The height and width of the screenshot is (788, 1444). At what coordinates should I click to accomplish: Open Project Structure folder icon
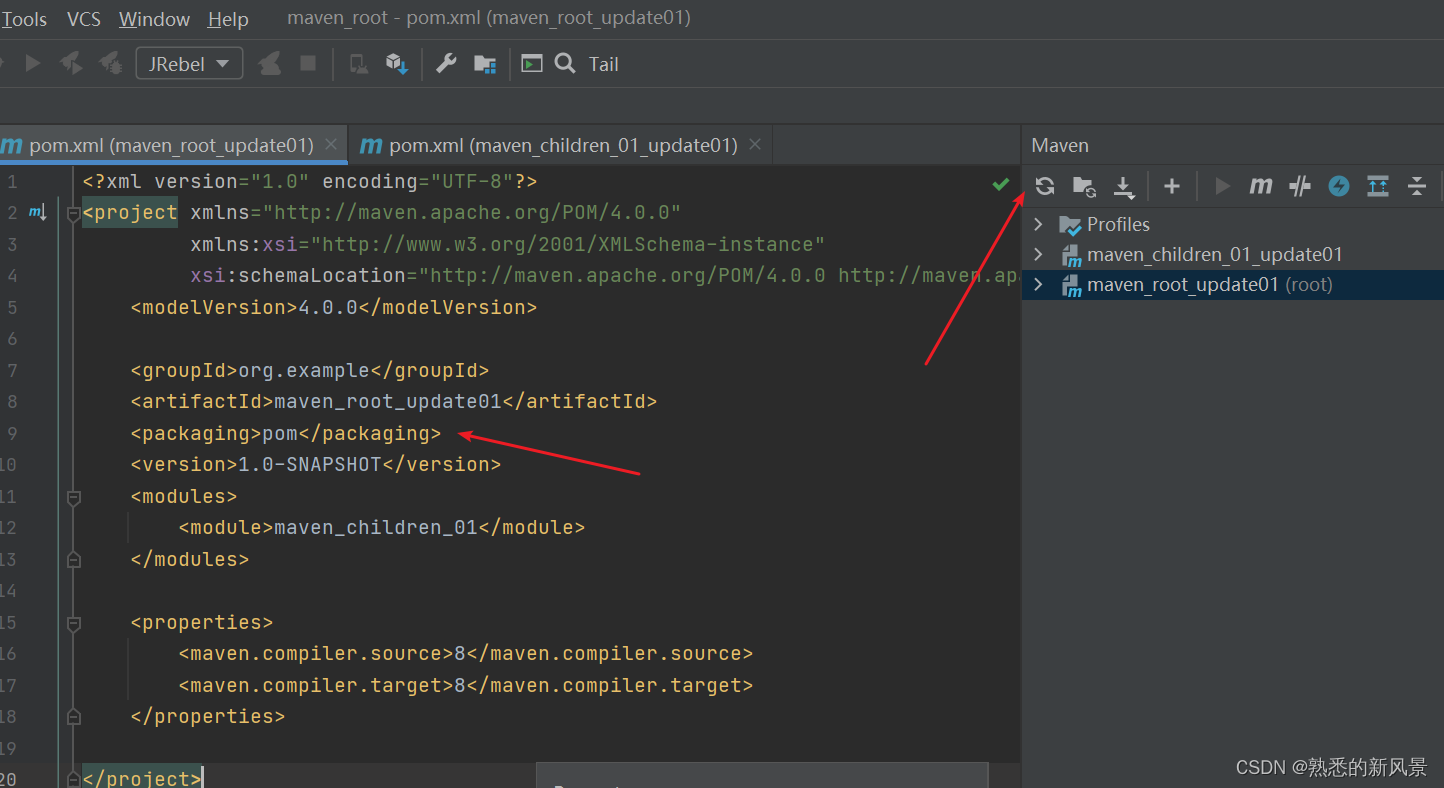click(x=485, y=64)
